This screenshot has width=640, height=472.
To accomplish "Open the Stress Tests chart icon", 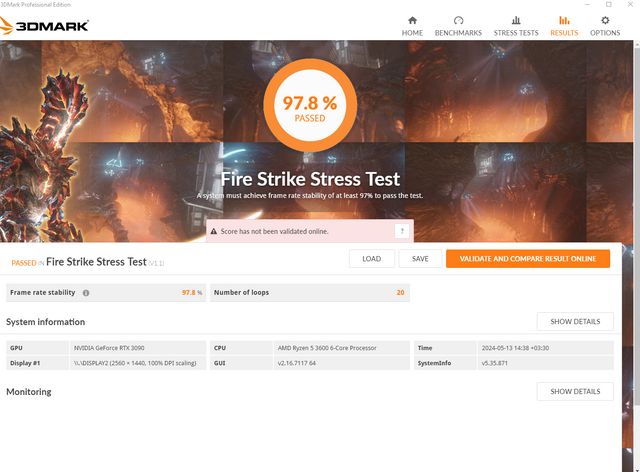I will click(x=515, y=20).
